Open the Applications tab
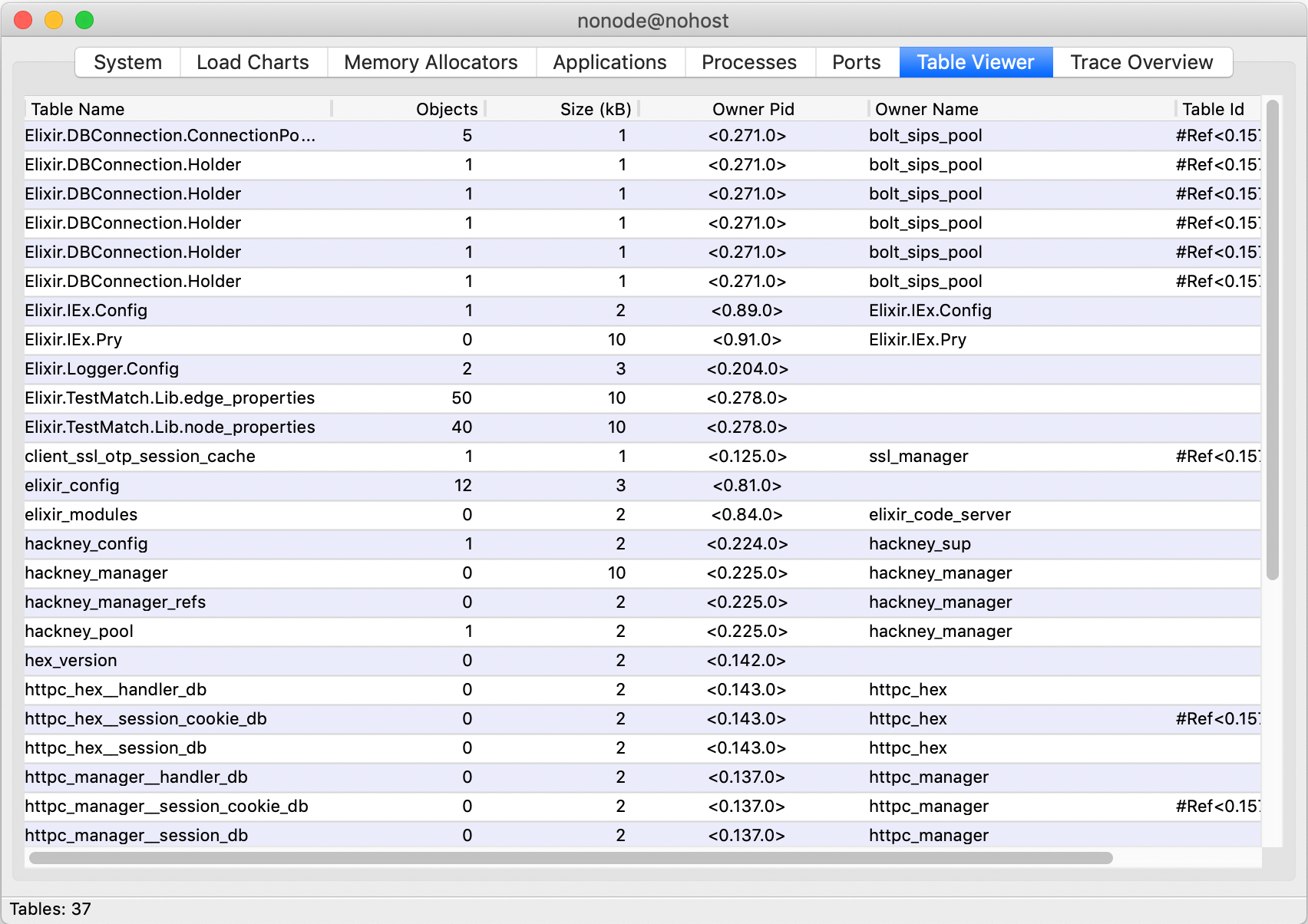The height and width of the screenshot is (924, 1308). pos(609,62)
